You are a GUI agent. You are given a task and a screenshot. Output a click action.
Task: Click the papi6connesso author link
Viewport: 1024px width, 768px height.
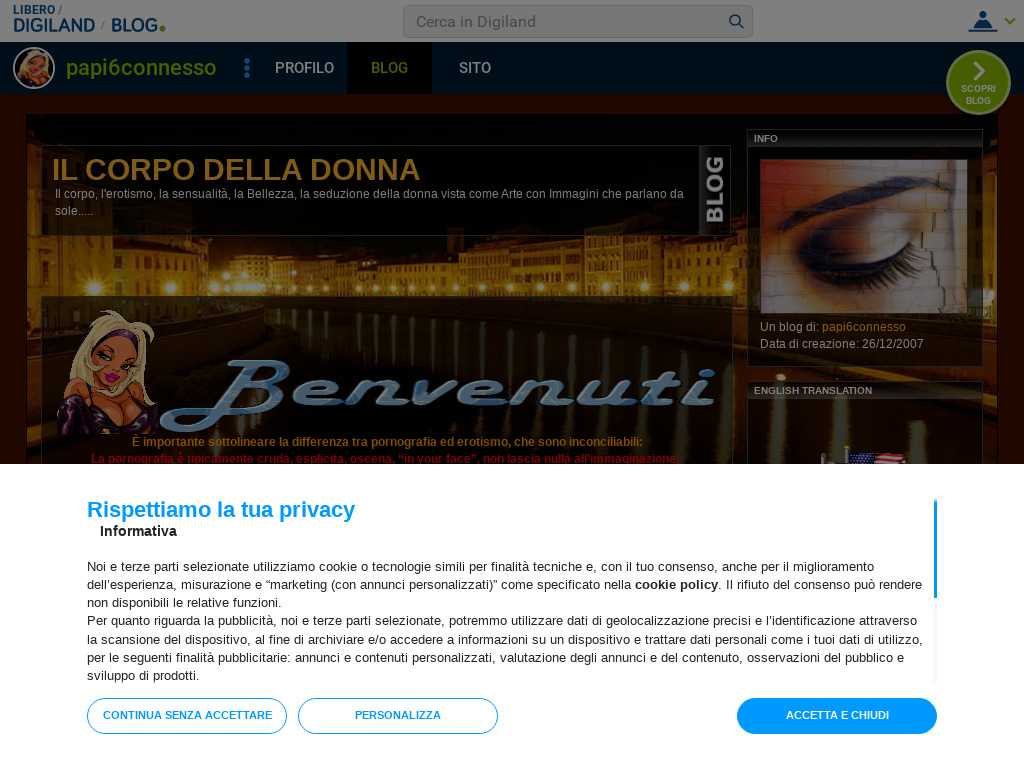coord(863,327)
